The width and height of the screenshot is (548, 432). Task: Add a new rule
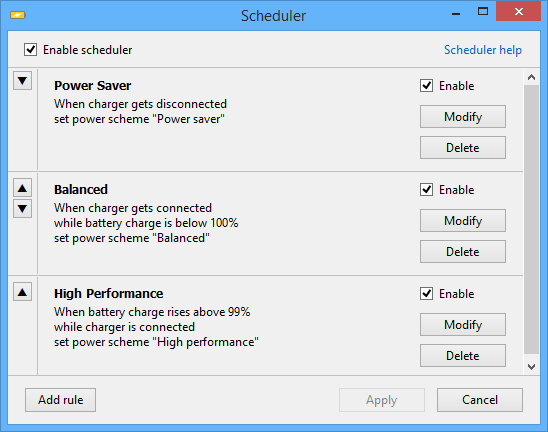tap(60, 400)
